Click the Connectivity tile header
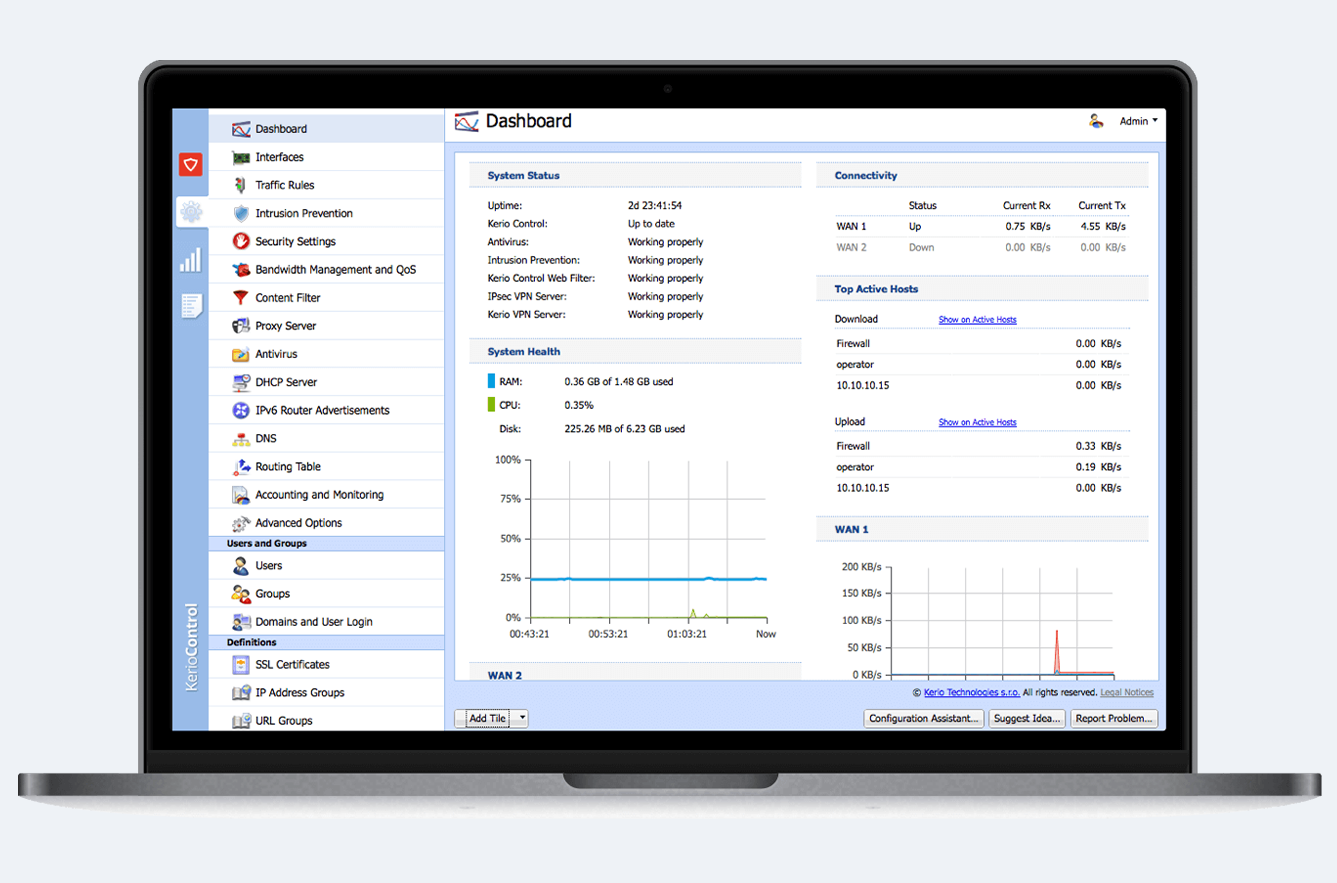 point(982,175)
